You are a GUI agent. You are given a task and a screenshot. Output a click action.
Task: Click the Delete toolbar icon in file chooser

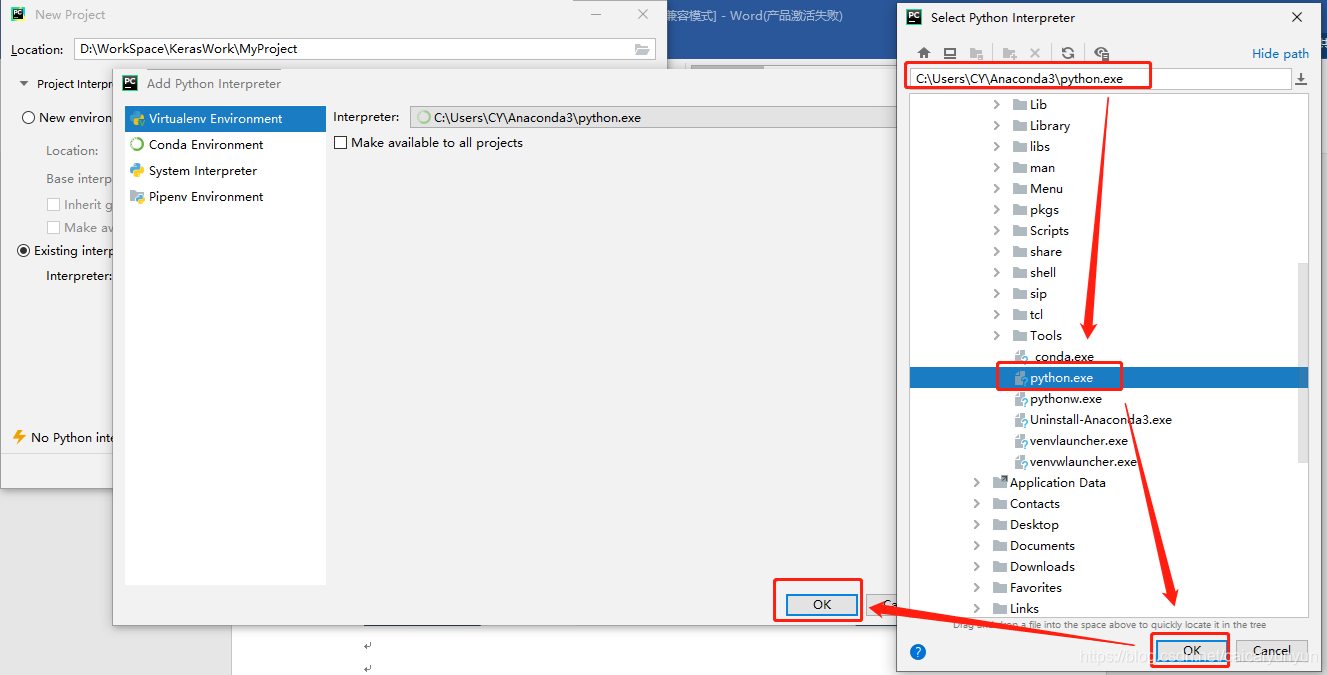point(1035,53)
